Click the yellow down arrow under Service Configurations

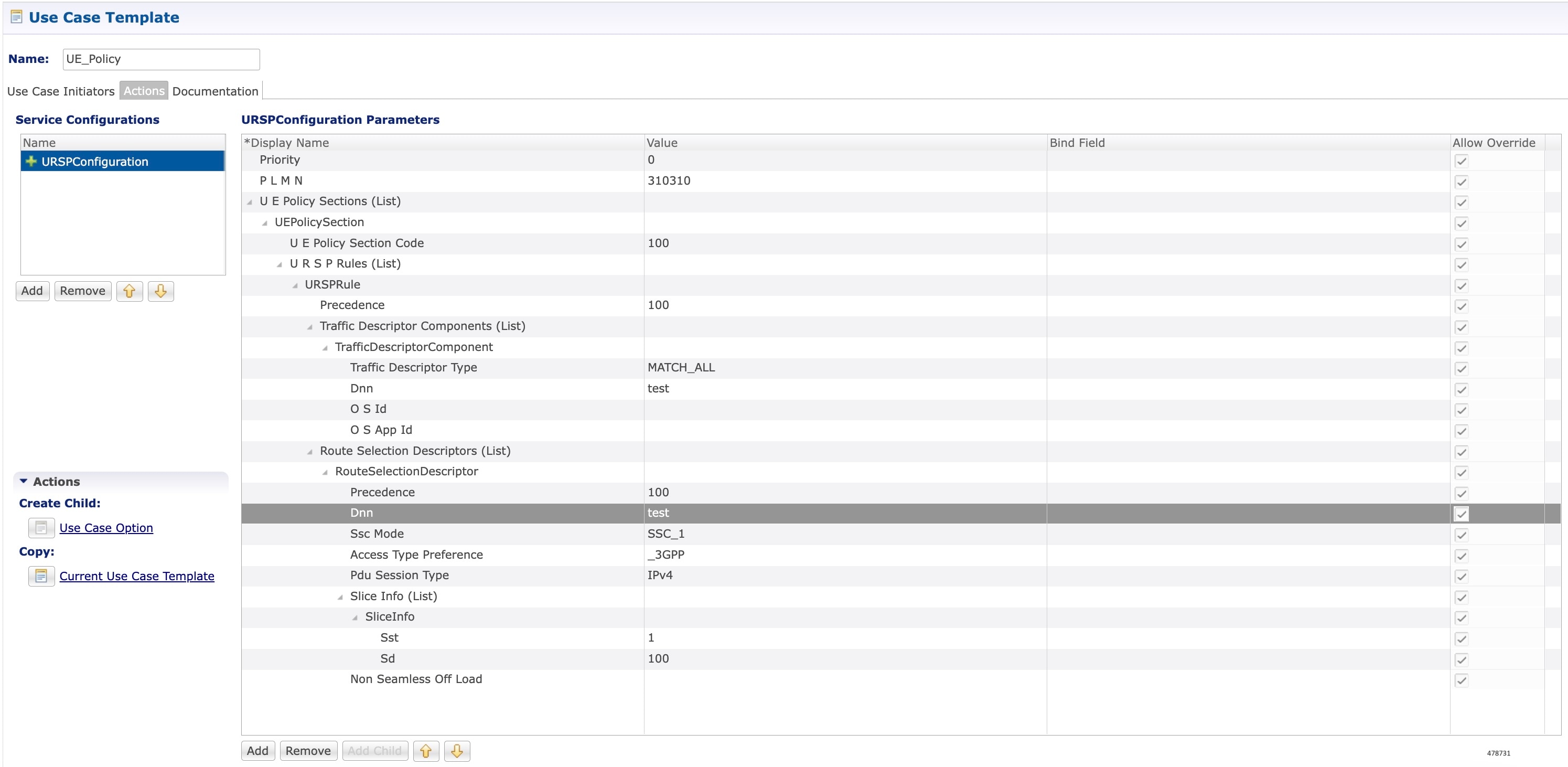[160, 291]
